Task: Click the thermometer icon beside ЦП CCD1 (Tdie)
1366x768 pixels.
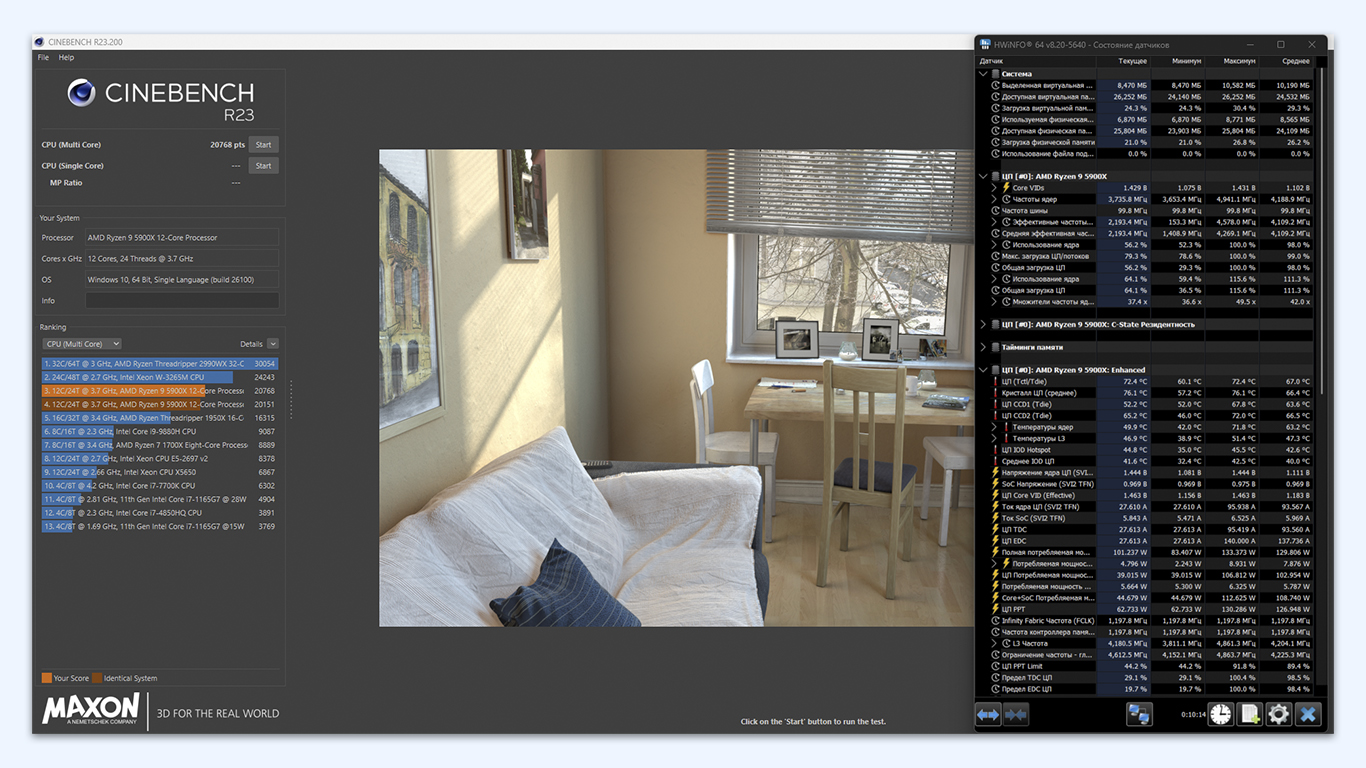Action: pyautogui.click(x=995, y=404)
